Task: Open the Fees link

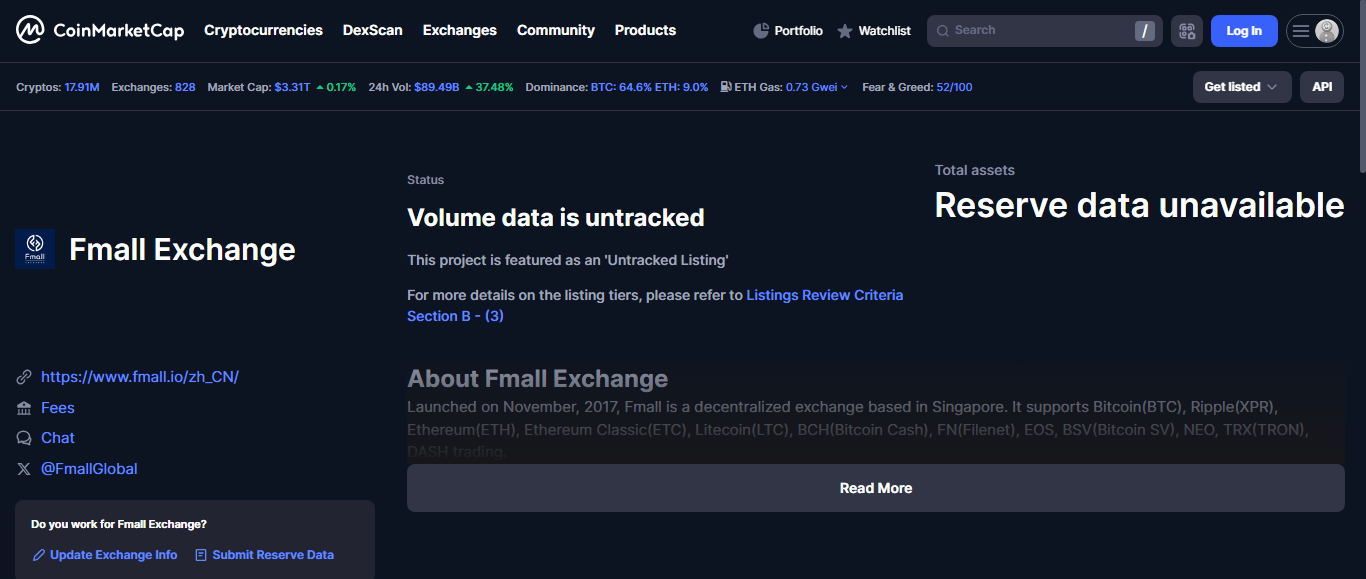Action: (x=58, y=408)
